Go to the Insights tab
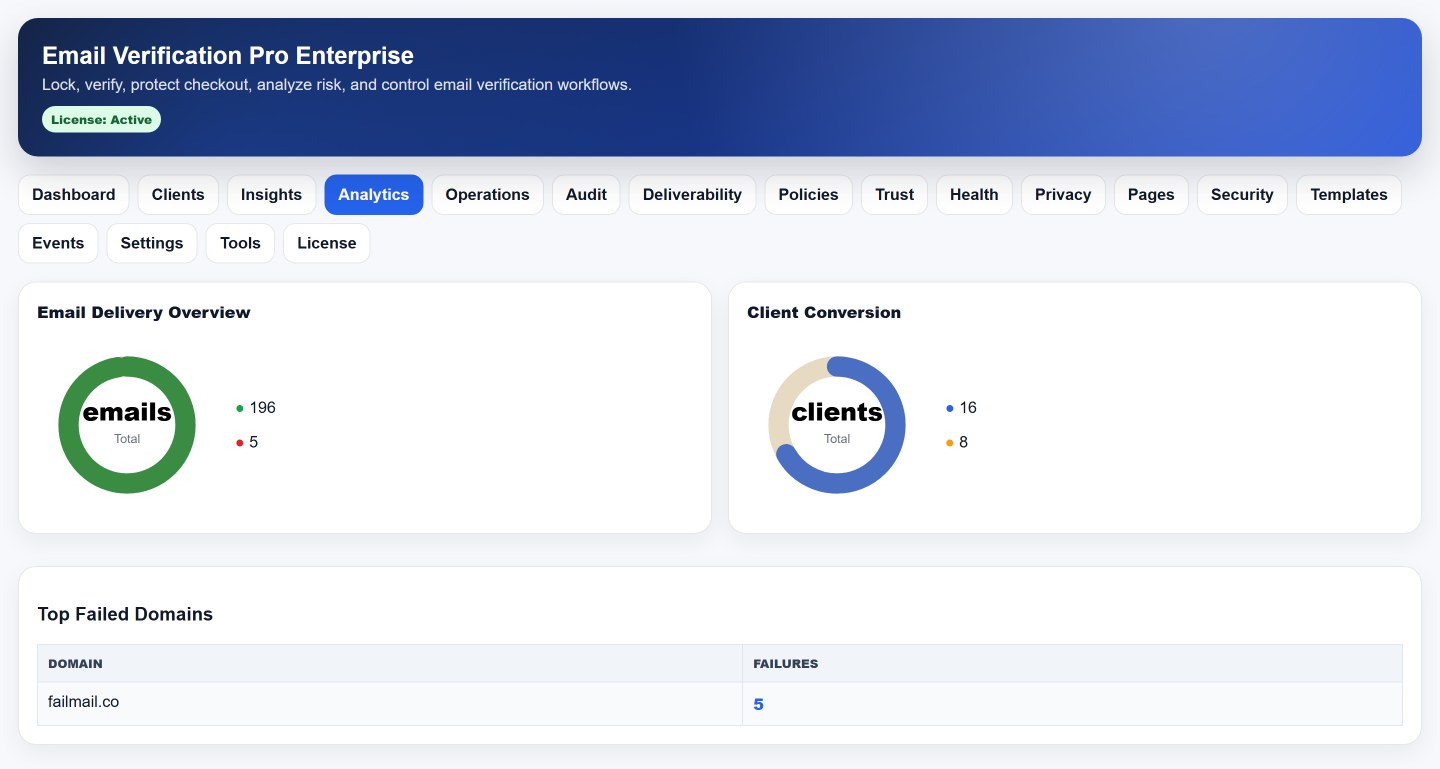This screenshot has height=769, width=1440. [271, 195]
